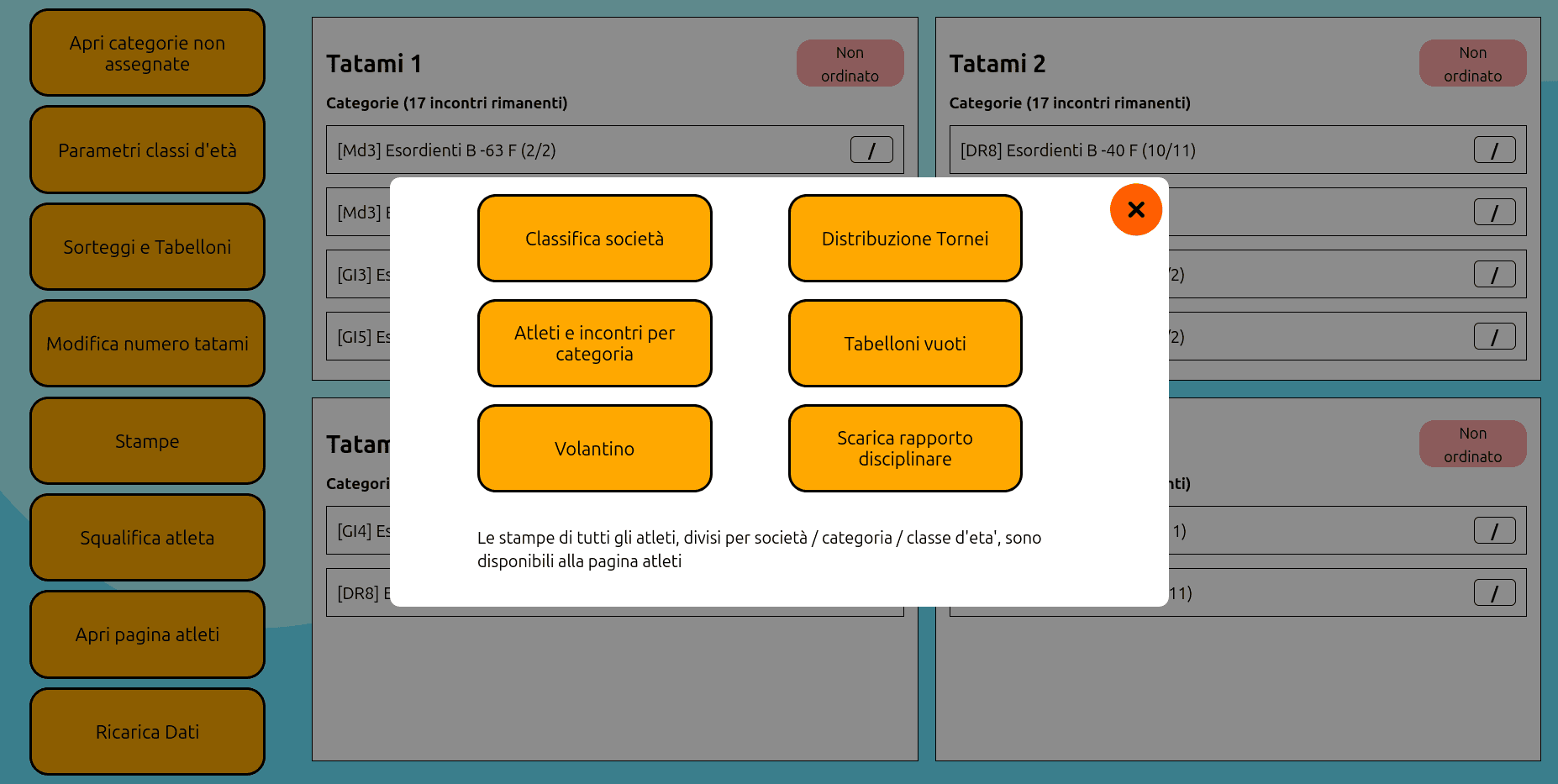The width and height of the screenshot is (1558, 784).
Task: Toggle Tatami 2 Non ordinato badge
Action: (x=1472, y=64)
